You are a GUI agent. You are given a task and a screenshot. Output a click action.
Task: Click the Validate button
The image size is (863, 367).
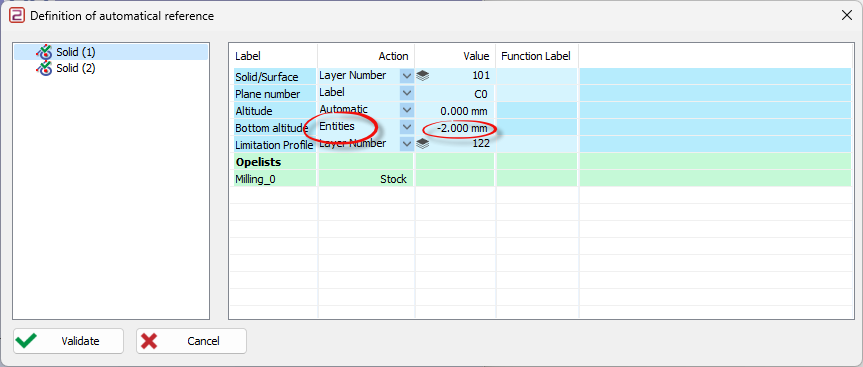click(x=68, y=341)
